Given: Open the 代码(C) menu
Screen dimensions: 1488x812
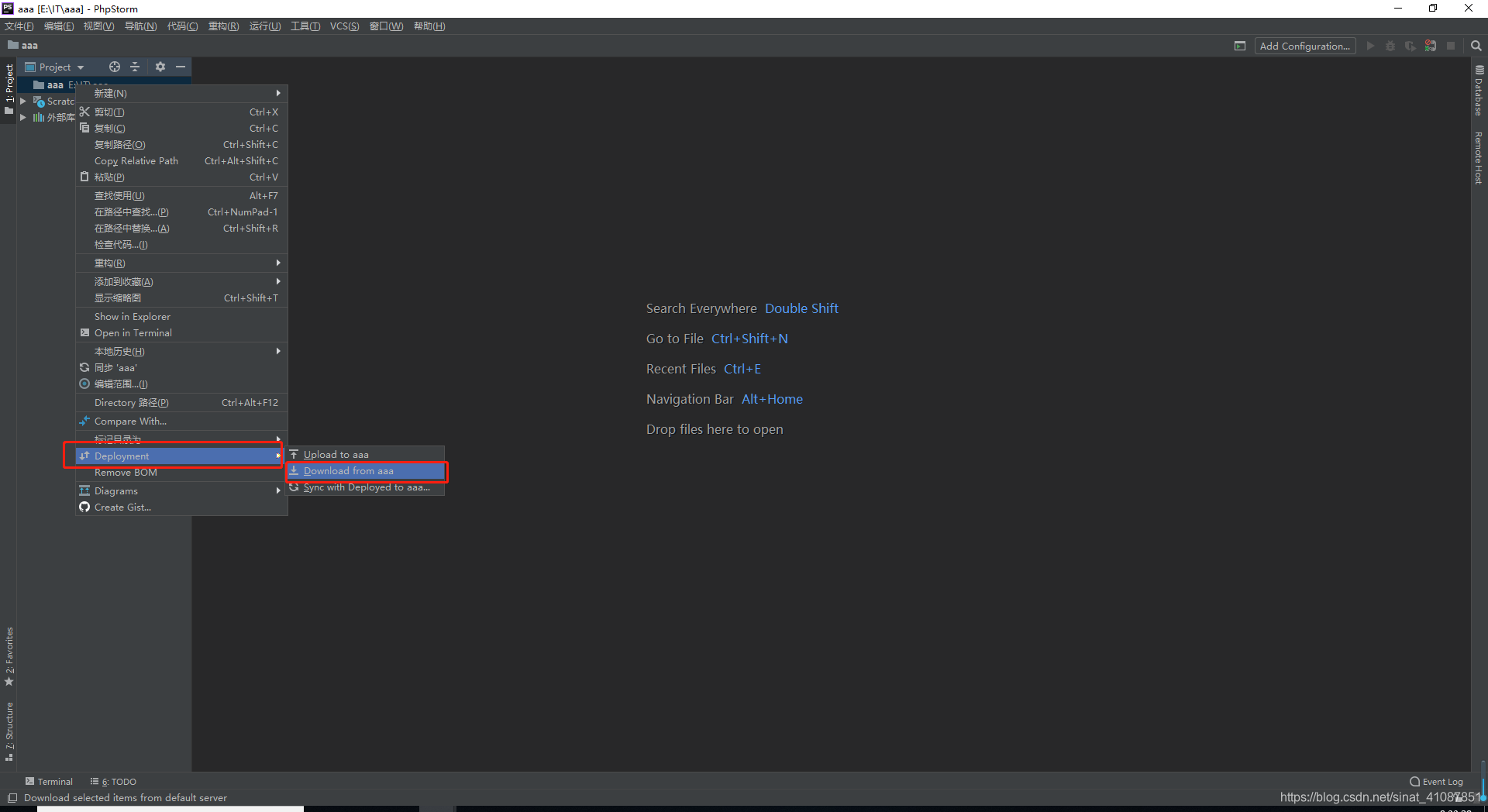Looking at the screenshot, I should coord(182,26).
